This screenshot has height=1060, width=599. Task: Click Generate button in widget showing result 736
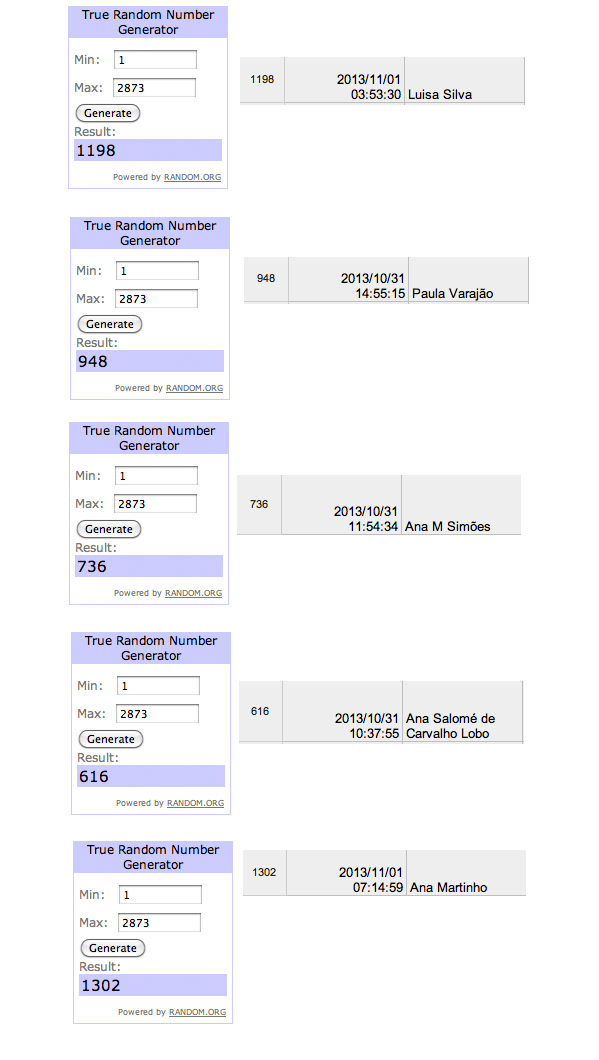point(108,529)
